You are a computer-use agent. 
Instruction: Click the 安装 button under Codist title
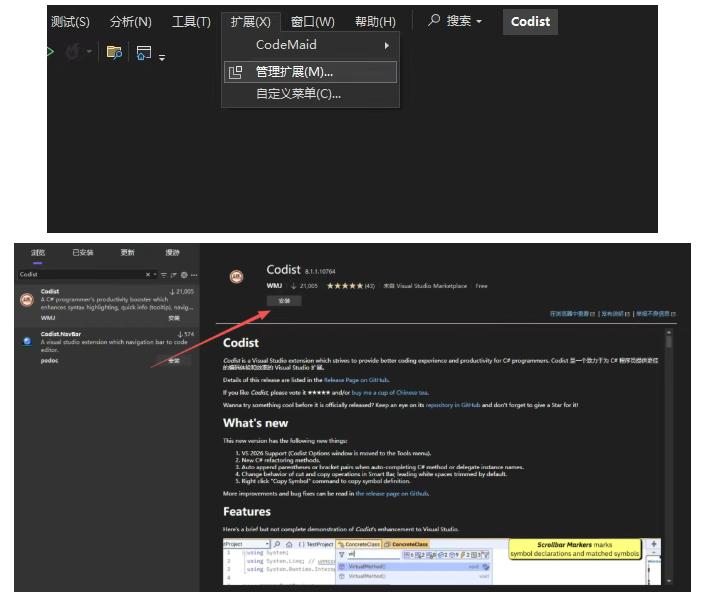coord(284,301)
